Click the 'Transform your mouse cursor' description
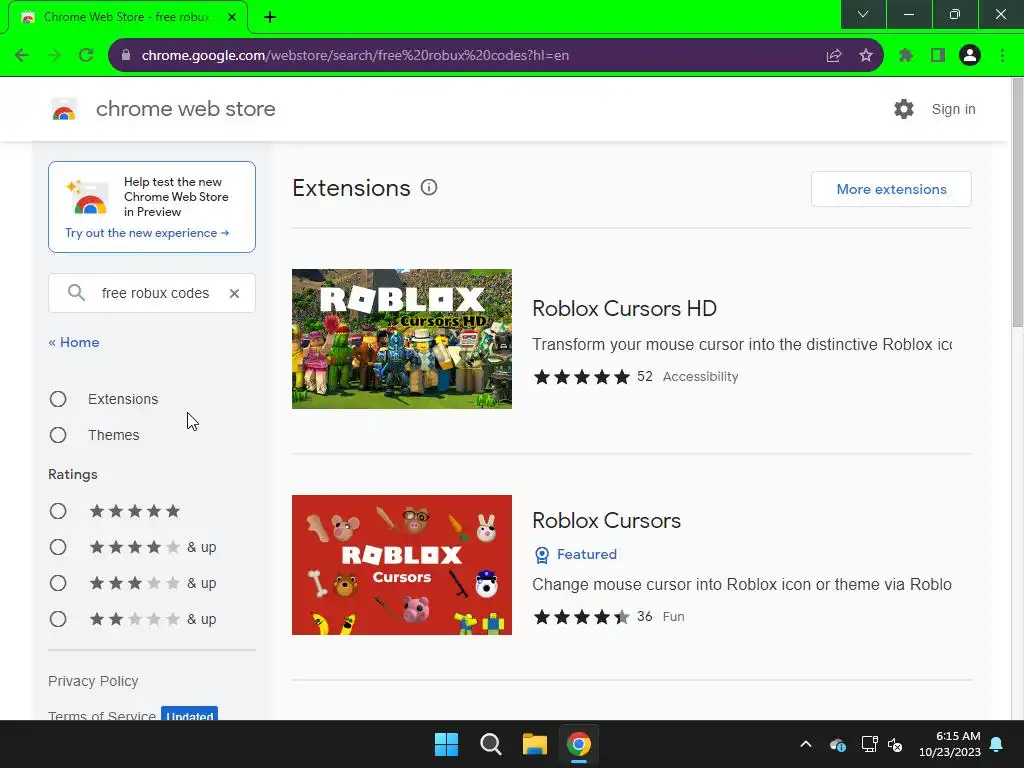1024x768 pixels. (x=742, y=344)
